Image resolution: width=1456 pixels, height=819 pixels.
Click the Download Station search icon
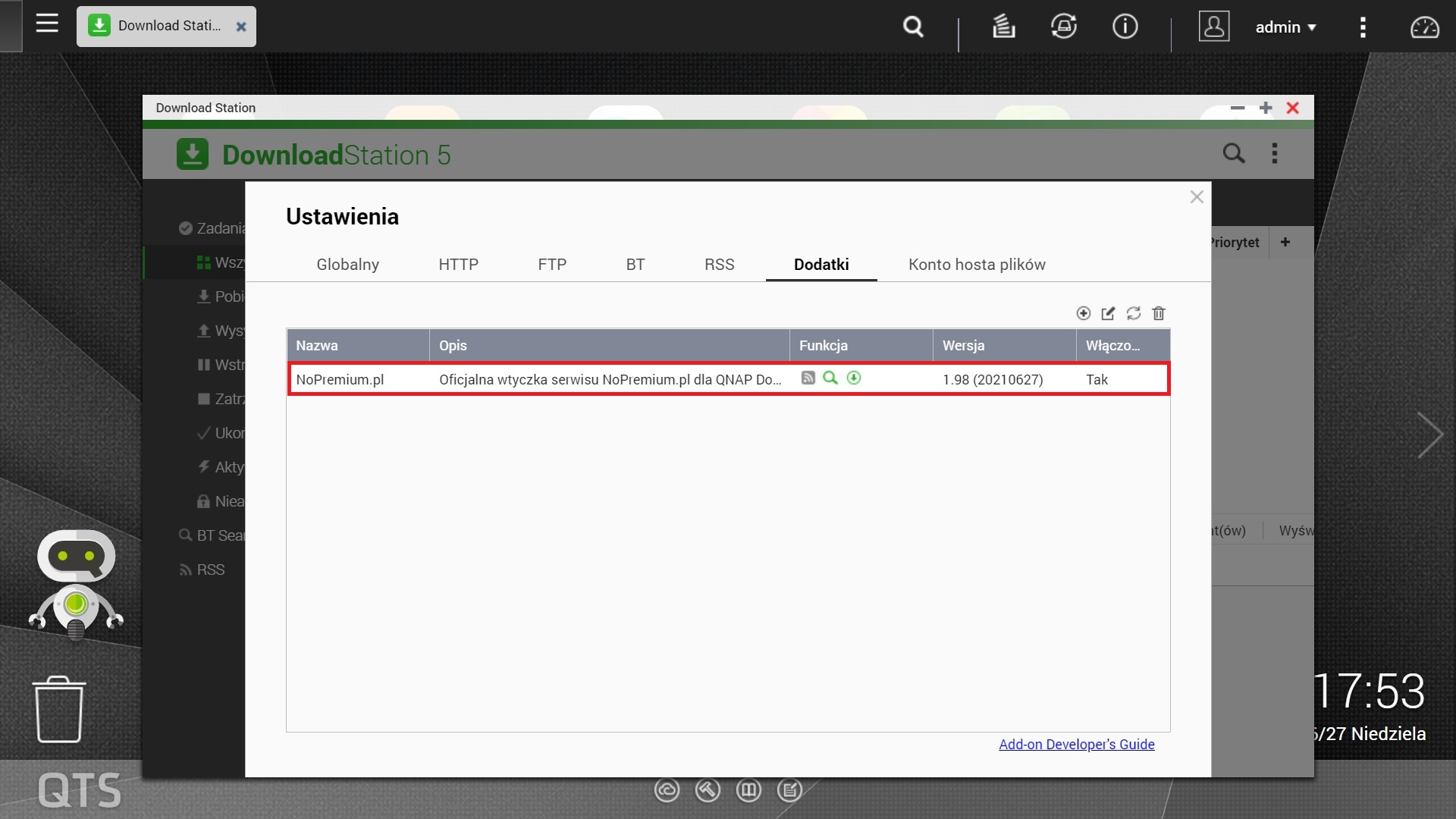pyautogui.click(x=1234, y=153)
